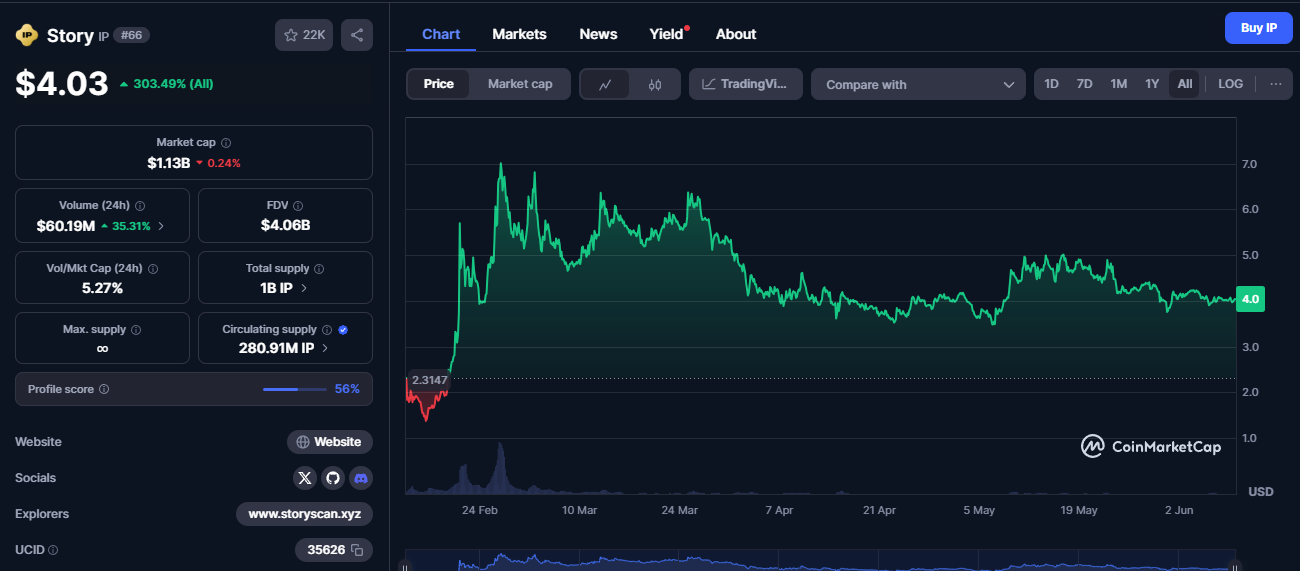Click the UCID info icon

coord(53,550)
